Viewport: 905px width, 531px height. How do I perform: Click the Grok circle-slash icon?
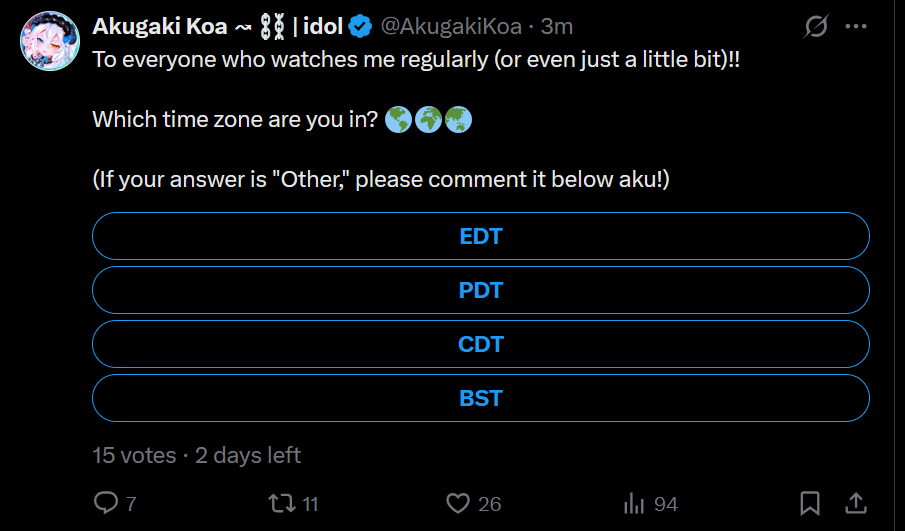click(816, 27)
